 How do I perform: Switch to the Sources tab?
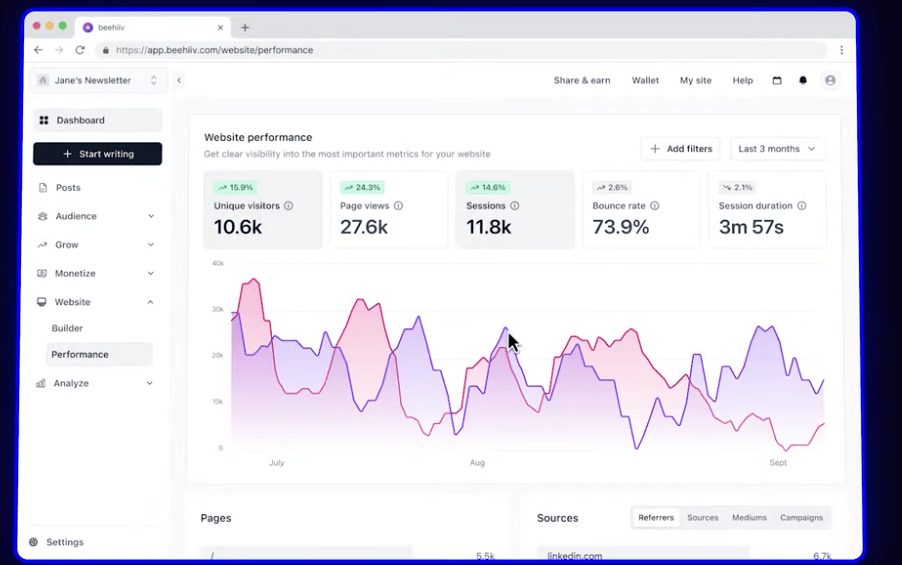coord(702,517)
